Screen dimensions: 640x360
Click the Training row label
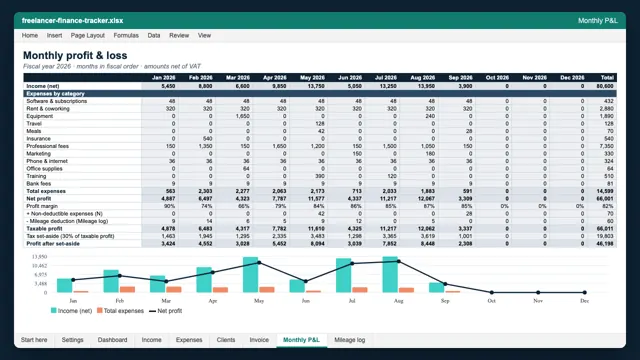36,176
